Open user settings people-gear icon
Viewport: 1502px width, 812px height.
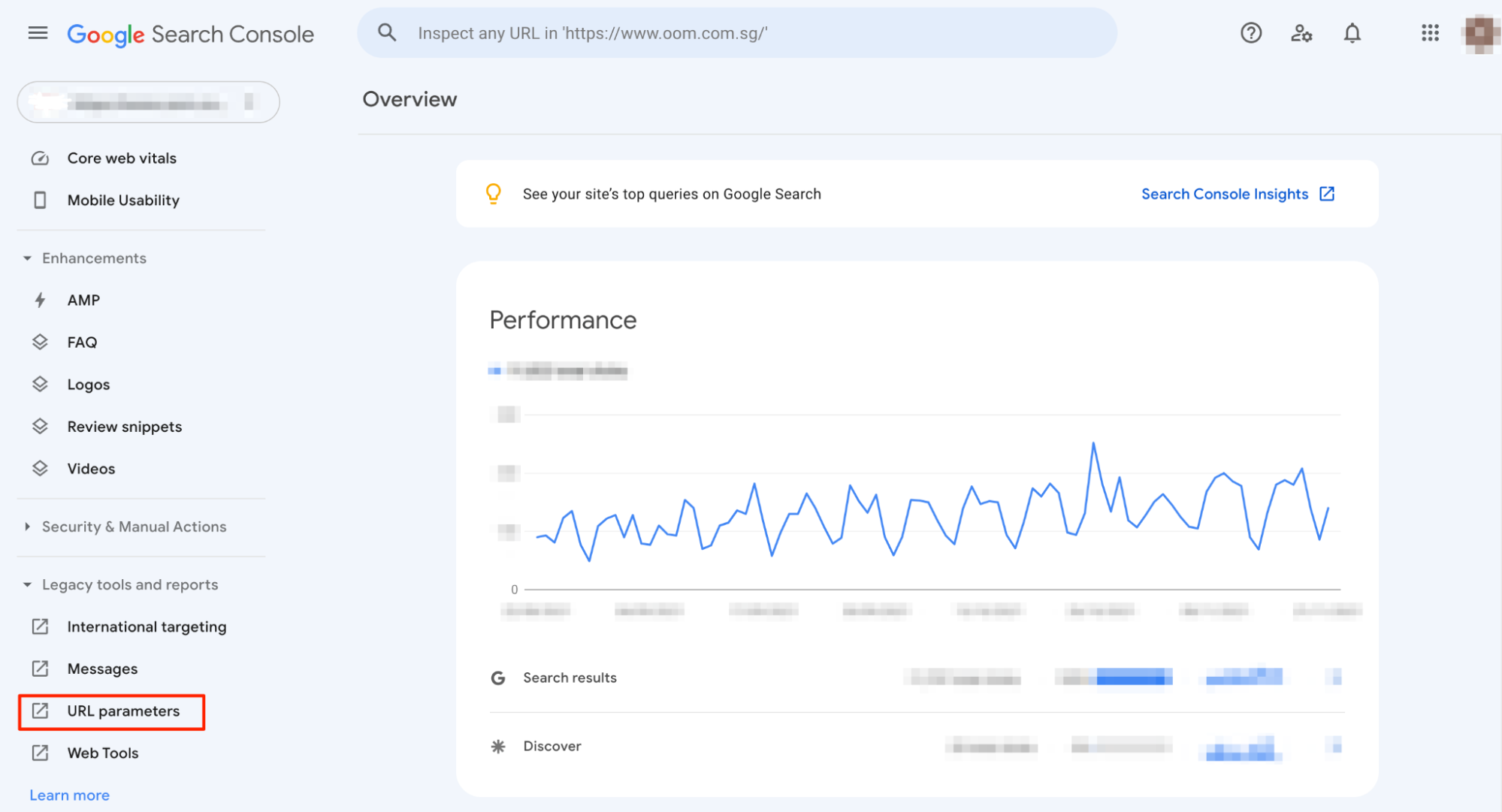point(1301,33)
